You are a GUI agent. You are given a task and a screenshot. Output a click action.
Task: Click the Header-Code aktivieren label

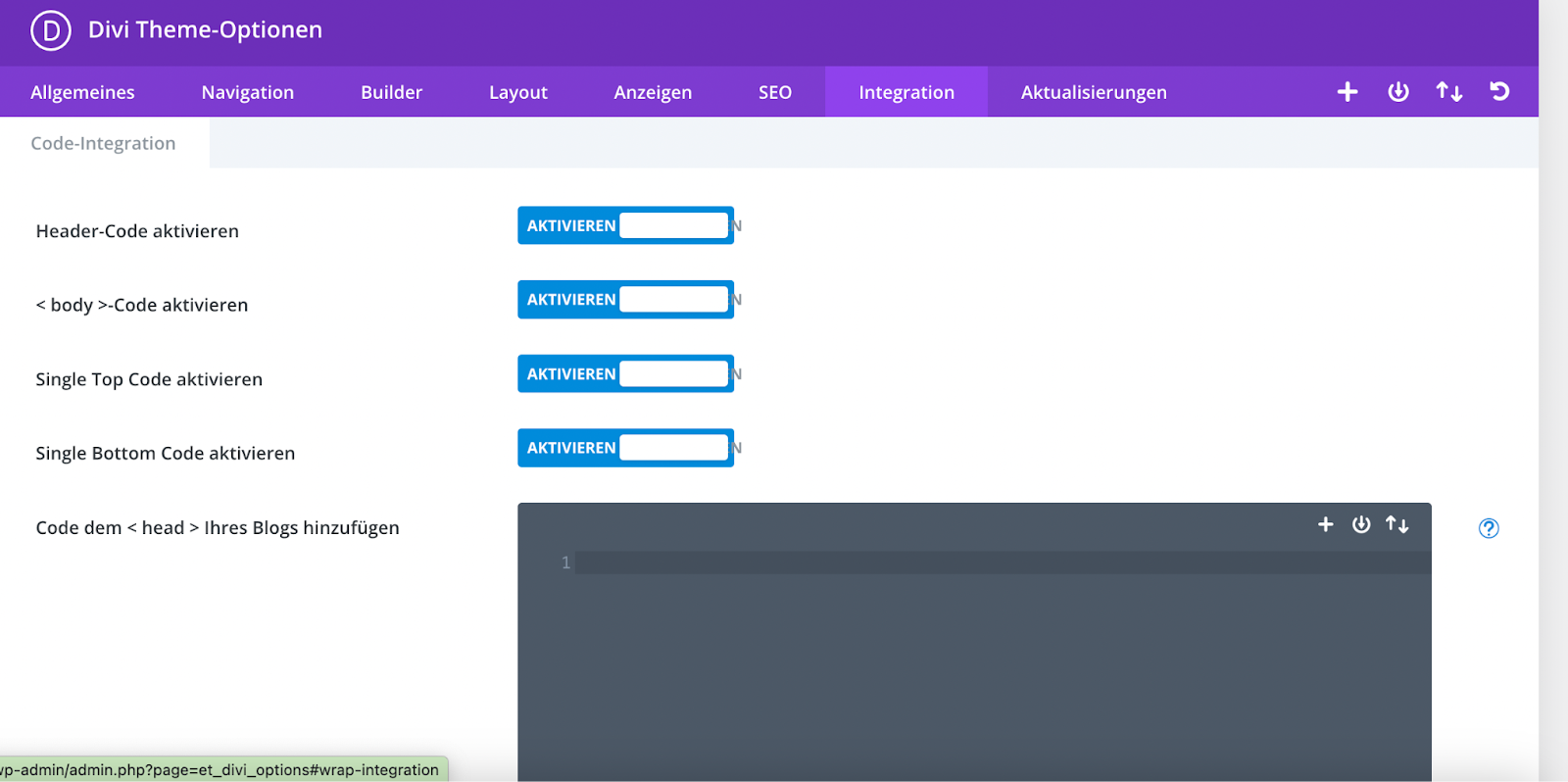137,231
